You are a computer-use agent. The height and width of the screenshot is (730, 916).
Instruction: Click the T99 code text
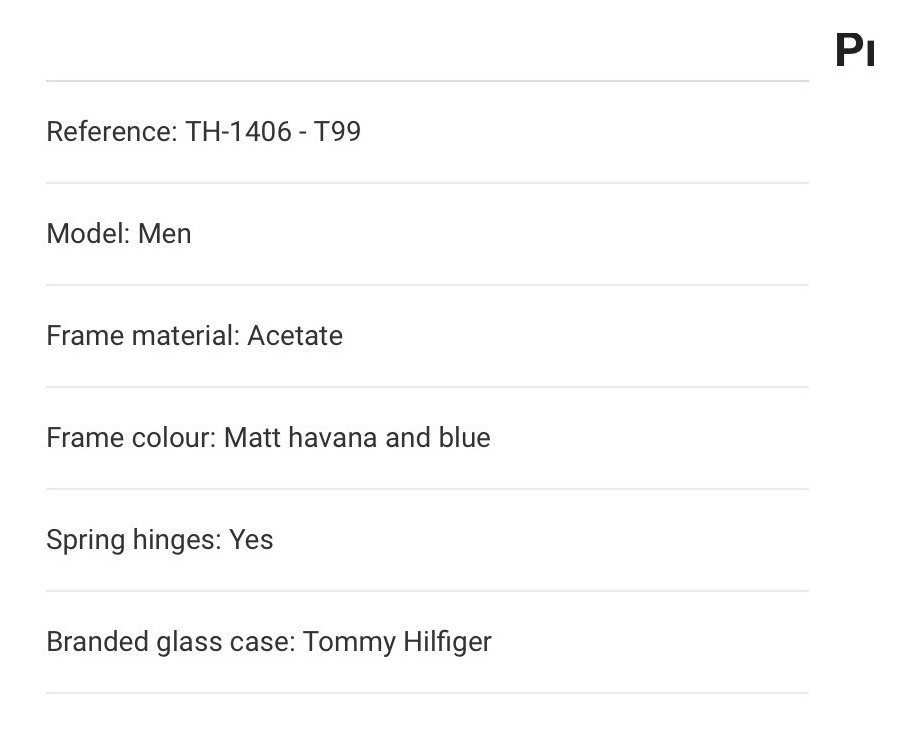coord(337,131)
